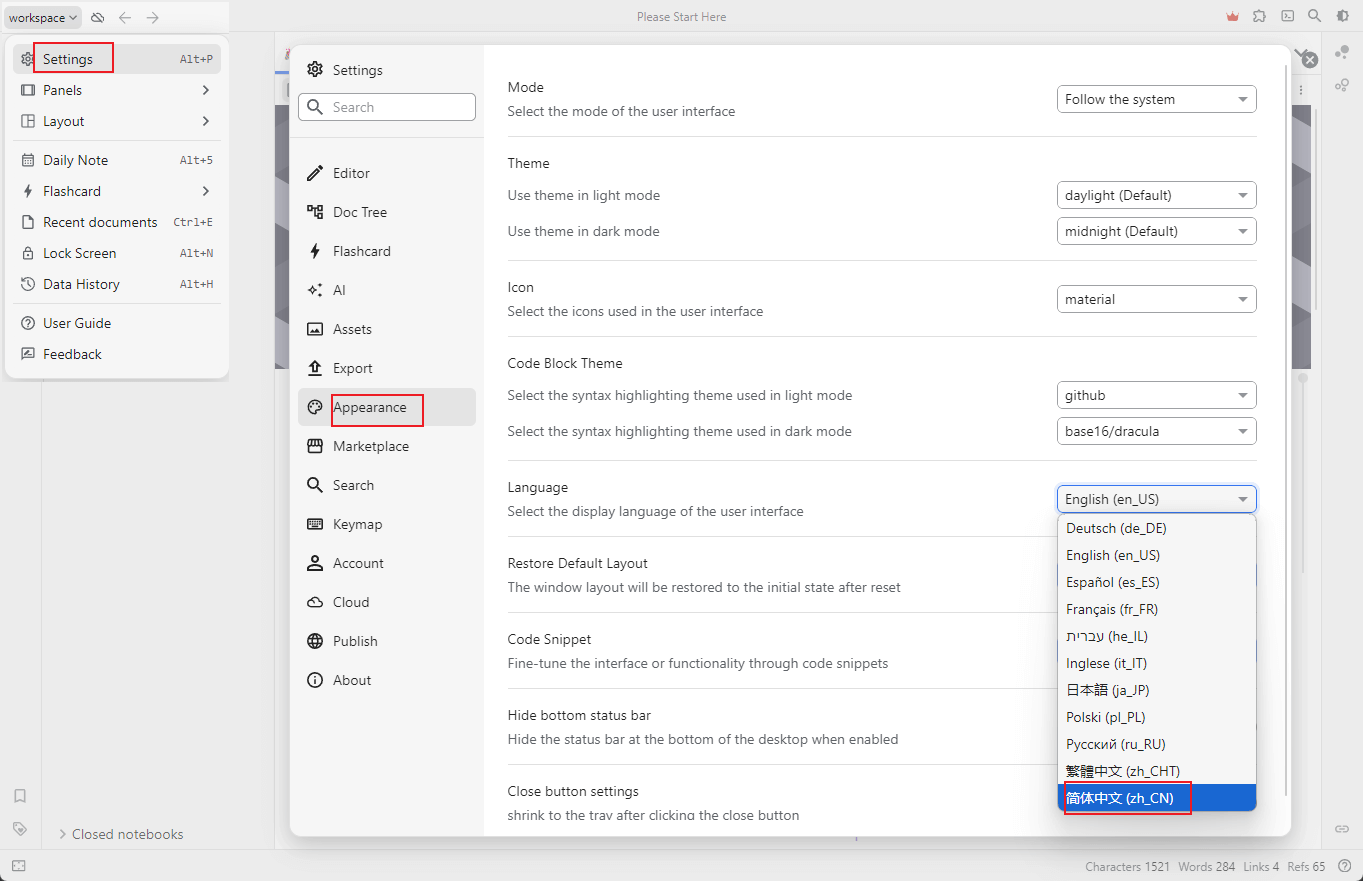Open the light code theme dropdown showing github
Image resolution: width=1363 pixels, height=881 pixels.
(1156, 395)
